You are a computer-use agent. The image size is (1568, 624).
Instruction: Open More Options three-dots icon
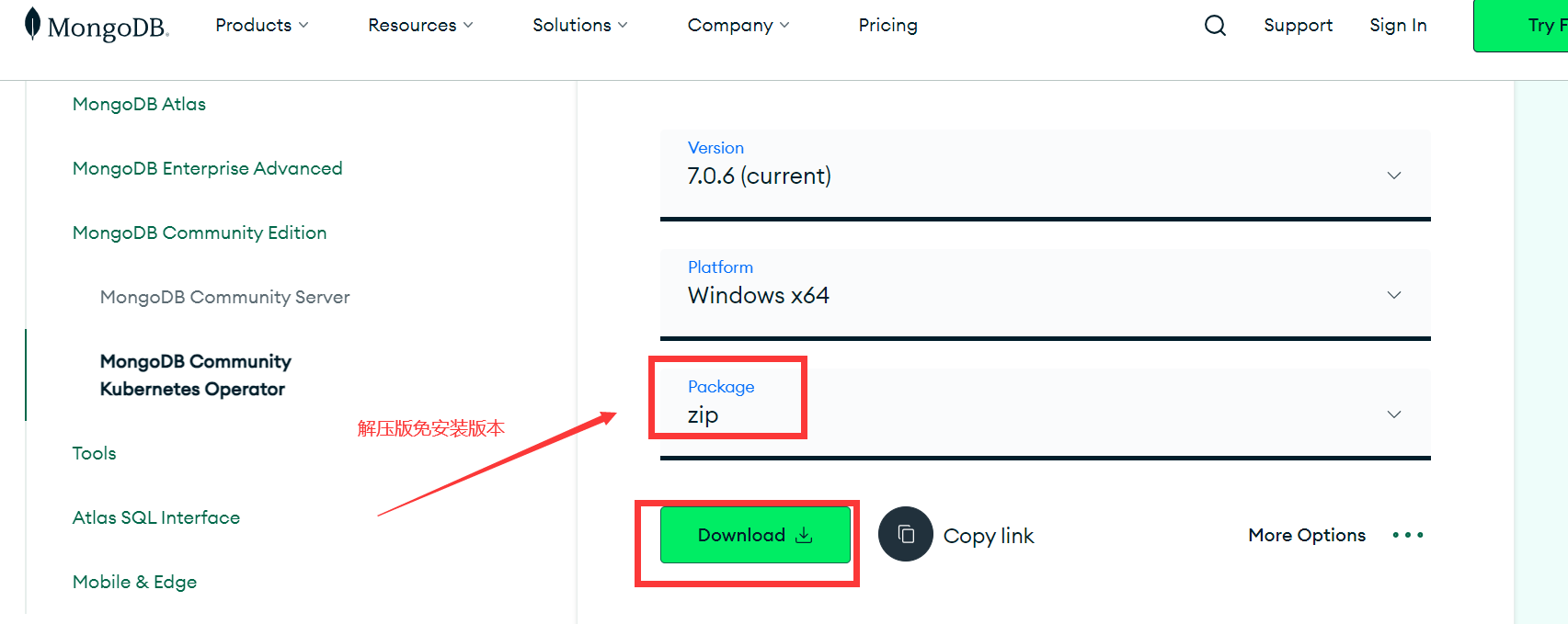(1408, 535)
